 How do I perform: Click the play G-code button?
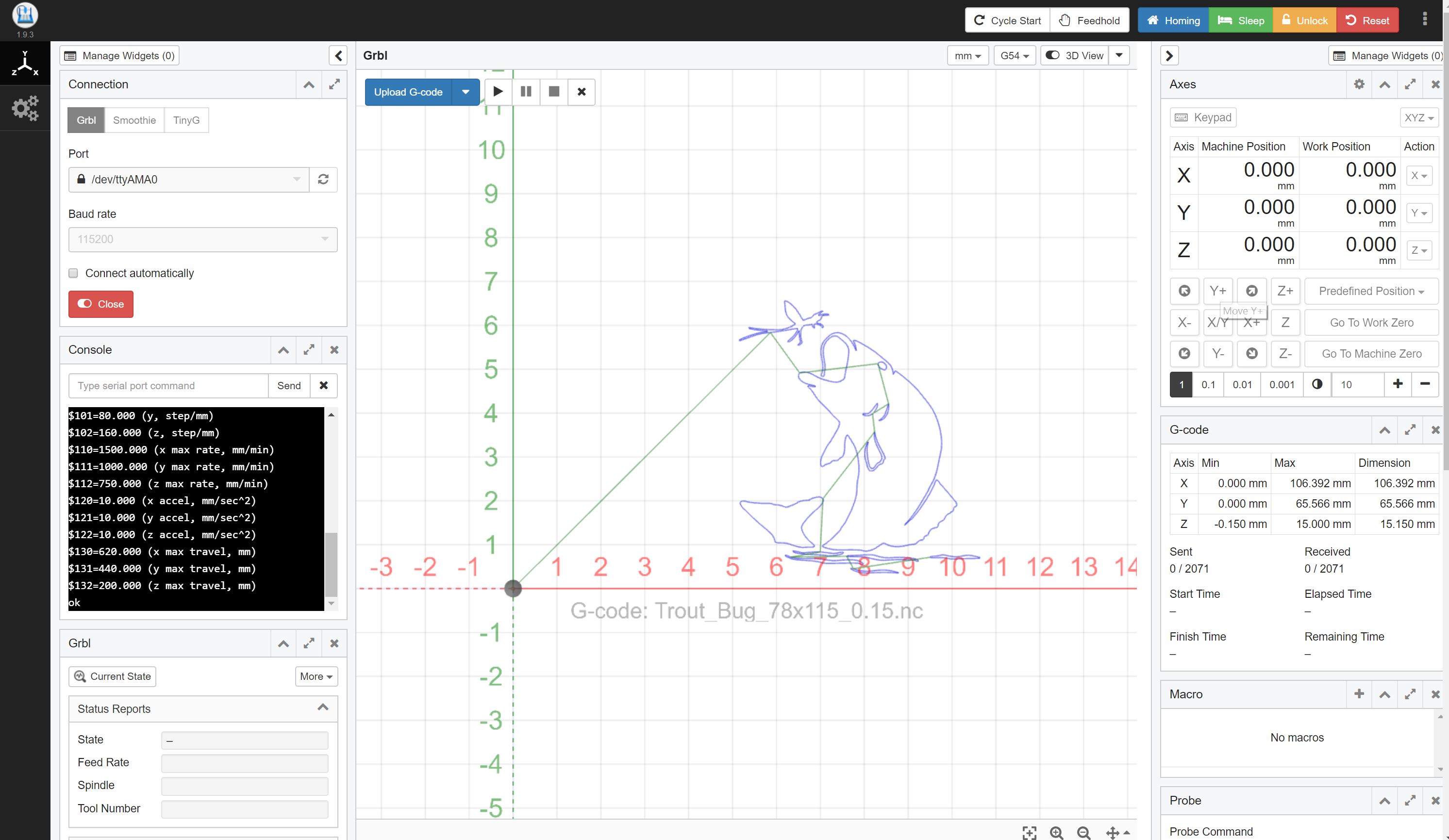(x=498, y=91)
